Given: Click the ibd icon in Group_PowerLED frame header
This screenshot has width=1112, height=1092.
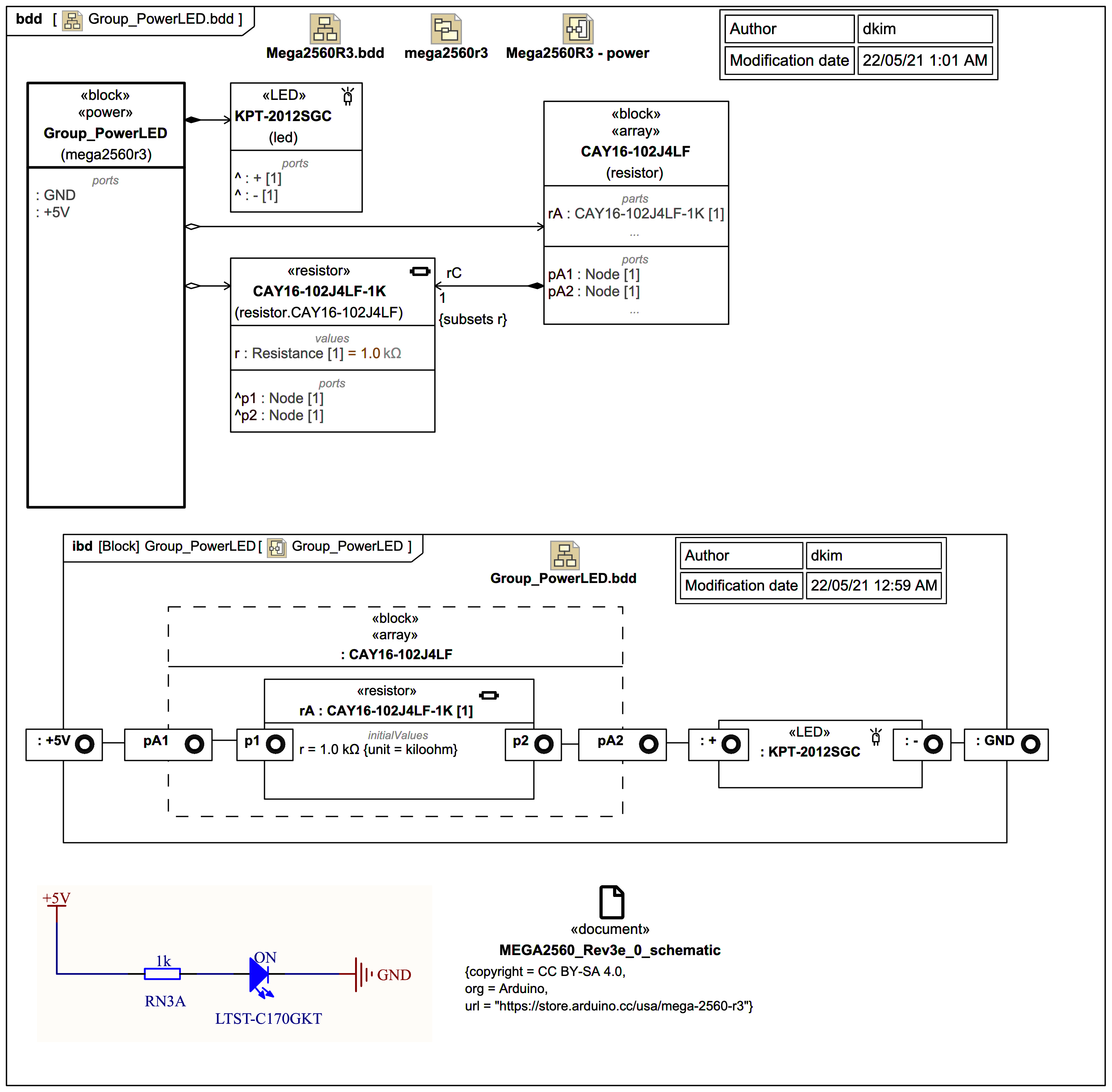Looking at the screenshot, I should [x=276, y=547].
